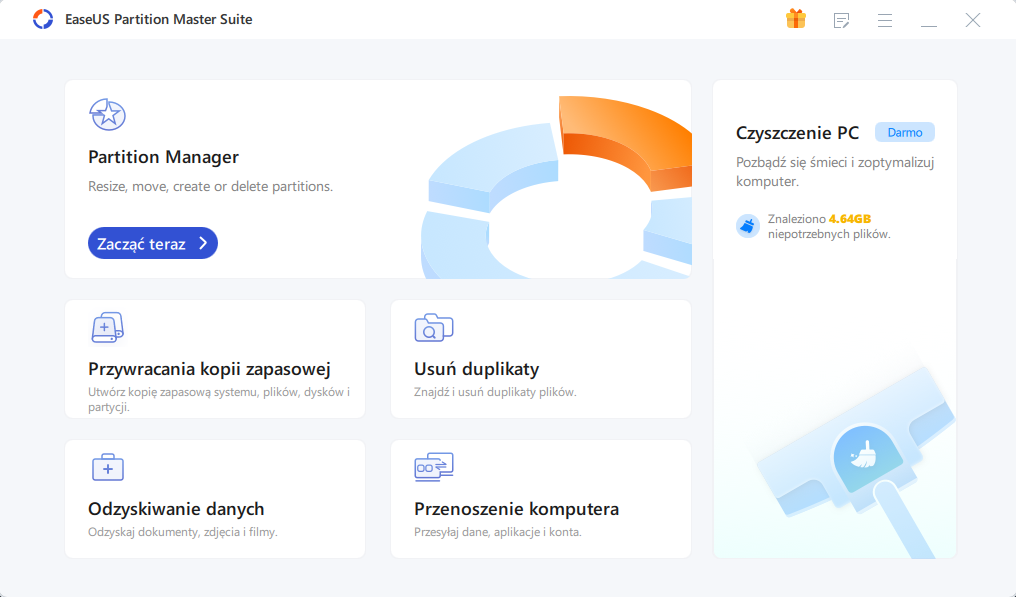Screen dimensions: 1016x597
Task: Click the PC transfer icon
Action: (x=433, y=467)
